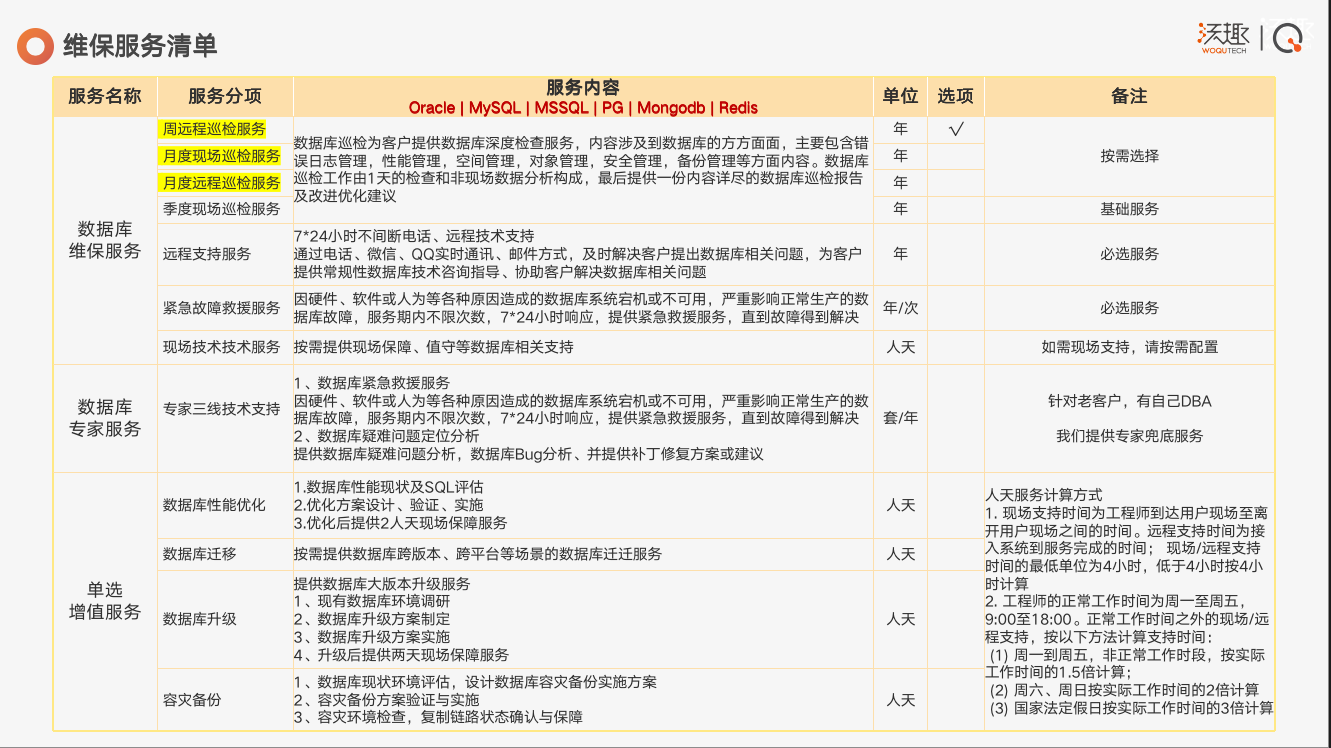The image size is (1331, 748).
Task: Click the 人天 unit in 数据库迁移 row
Action: click(900, 554)
